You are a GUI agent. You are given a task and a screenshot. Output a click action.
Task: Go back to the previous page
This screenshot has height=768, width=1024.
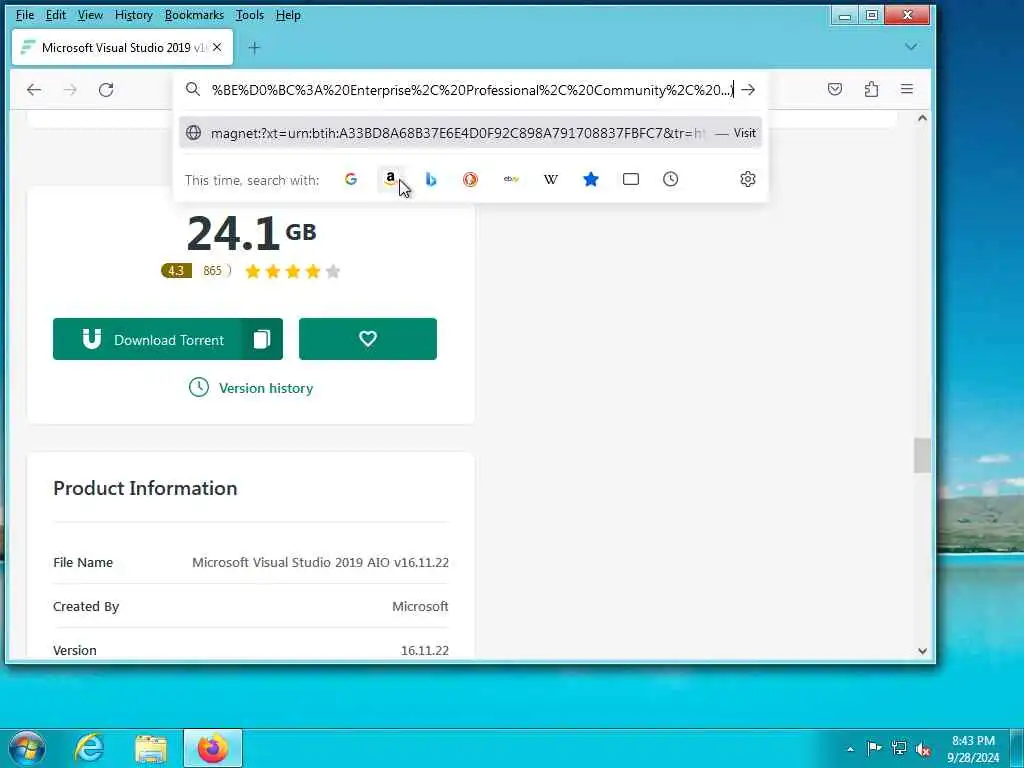(34, 89)
